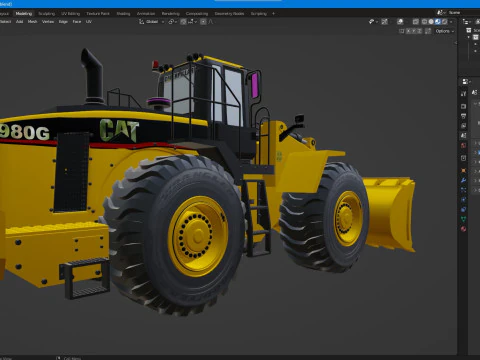The width and height of the screenshot is (480, 360).
Task: Open the Compositing workspace tab
Action: [x=197, y=14]
